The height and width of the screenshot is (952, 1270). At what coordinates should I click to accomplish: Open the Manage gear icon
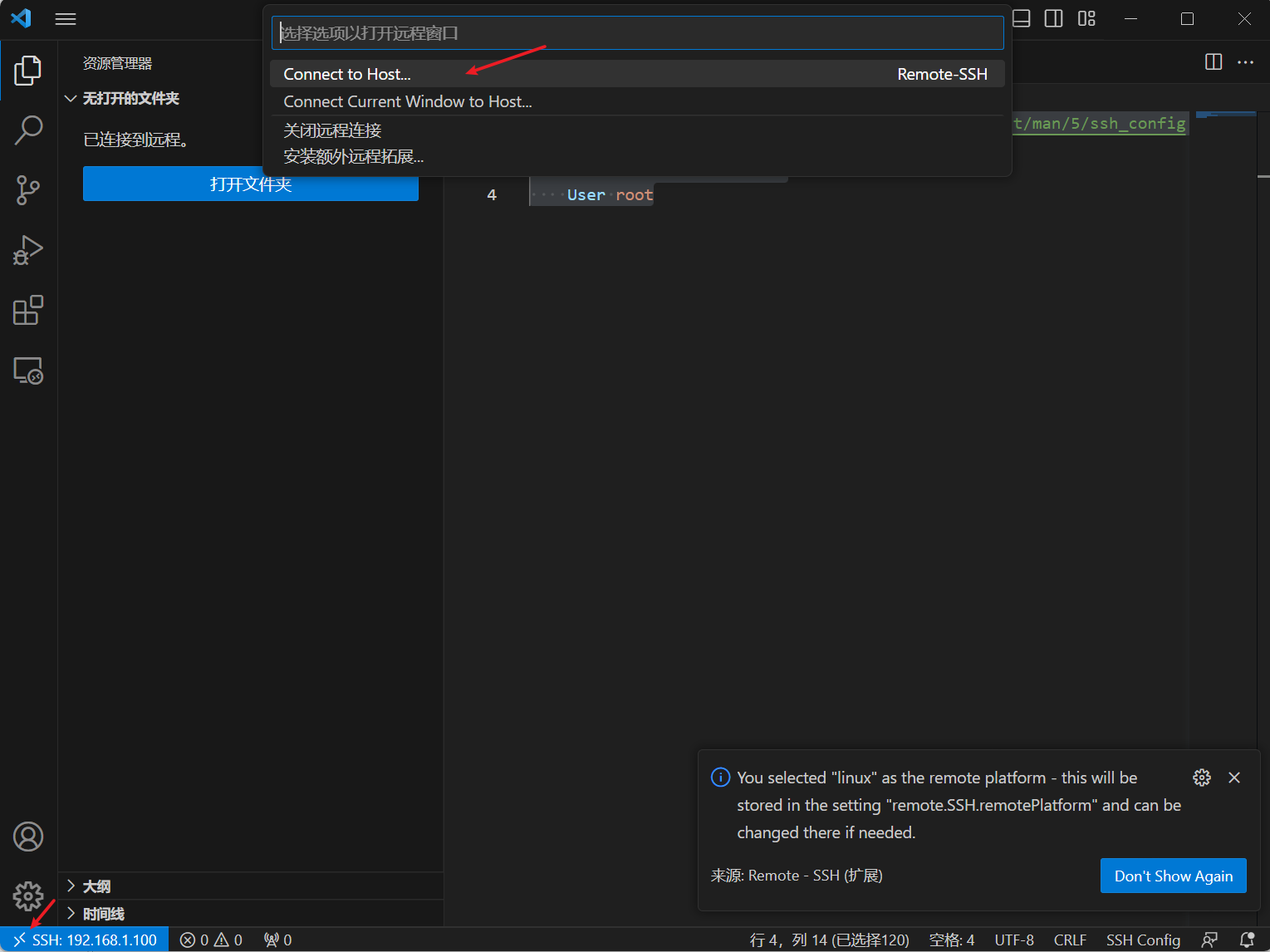click(x=28, y=896)
